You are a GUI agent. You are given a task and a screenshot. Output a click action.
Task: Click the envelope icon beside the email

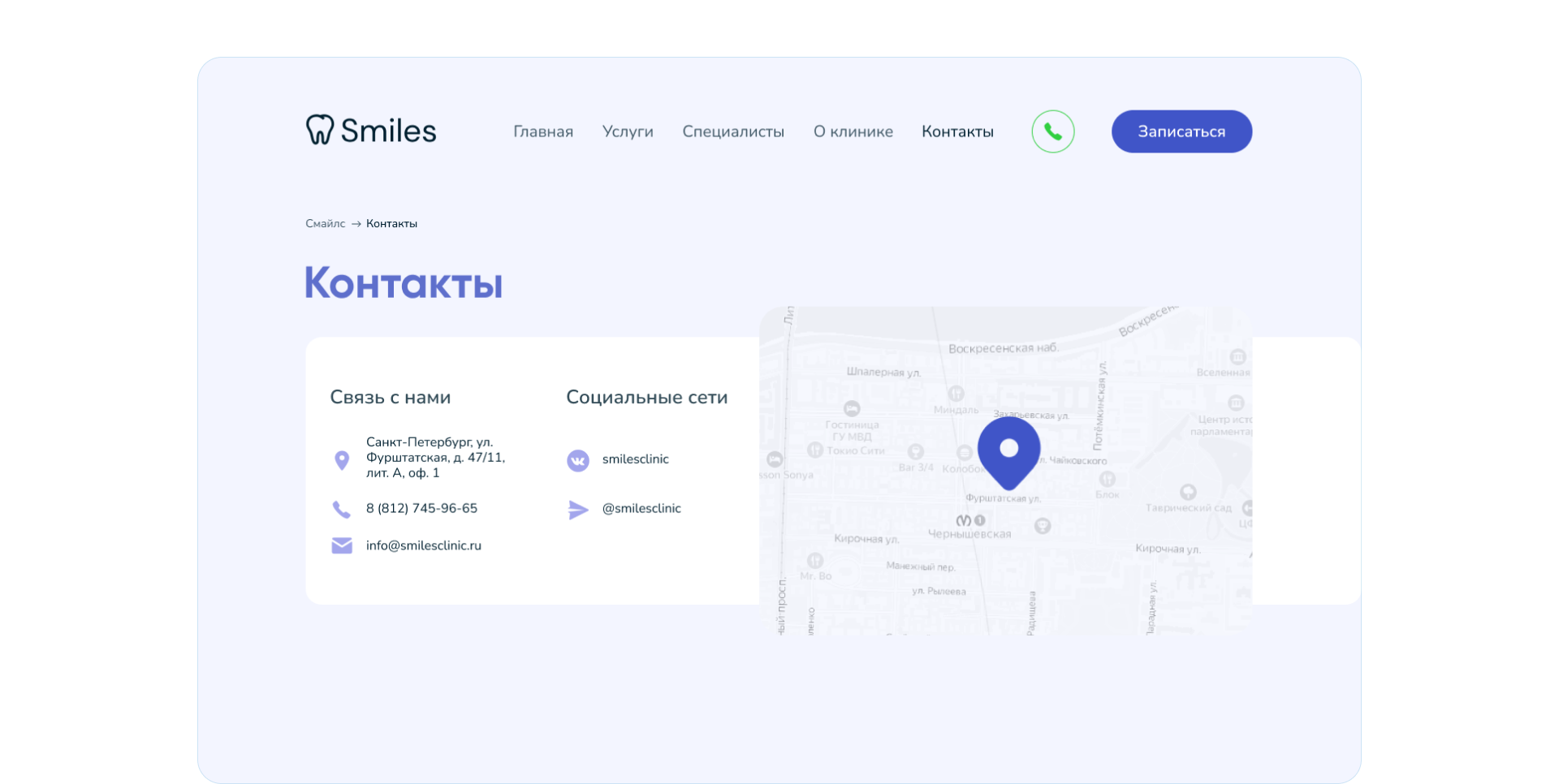(341, 545)
